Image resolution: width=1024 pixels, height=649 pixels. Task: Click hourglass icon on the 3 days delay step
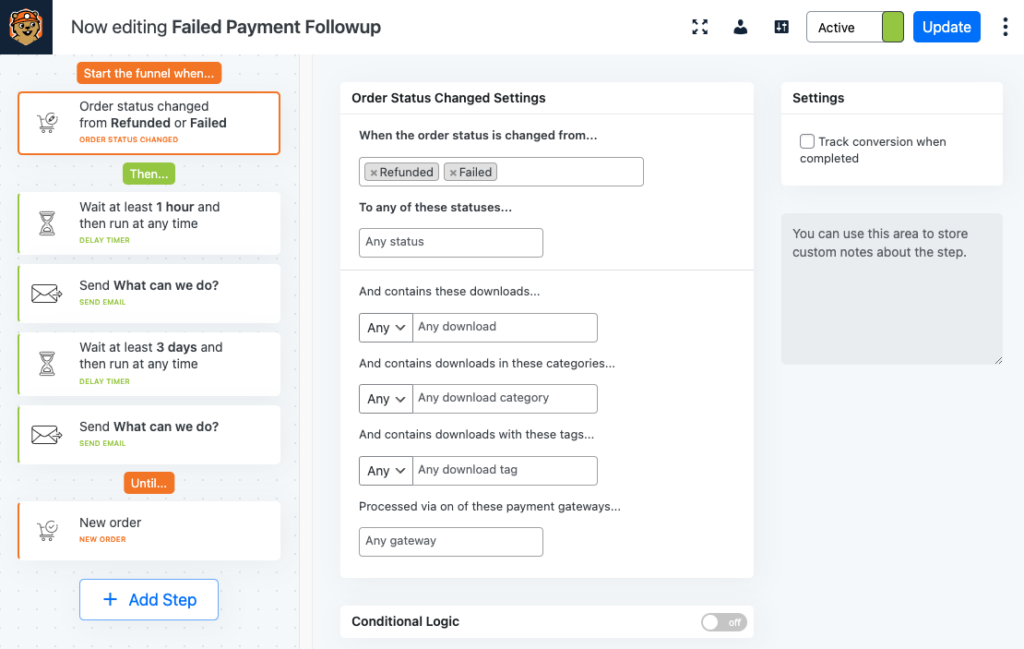[x=47, y=364]
